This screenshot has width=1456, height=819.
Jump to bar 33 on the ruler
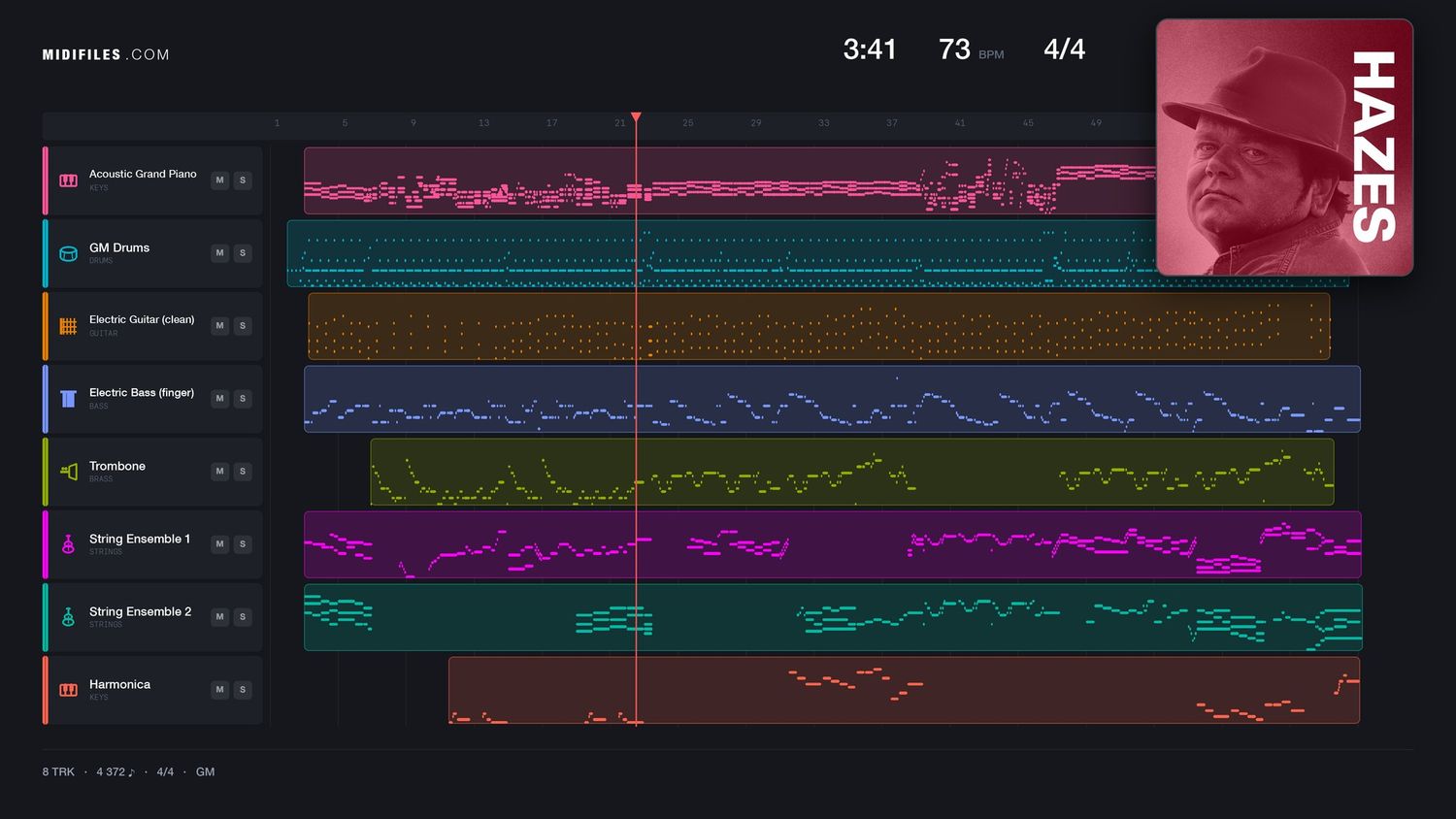point(823,123)
